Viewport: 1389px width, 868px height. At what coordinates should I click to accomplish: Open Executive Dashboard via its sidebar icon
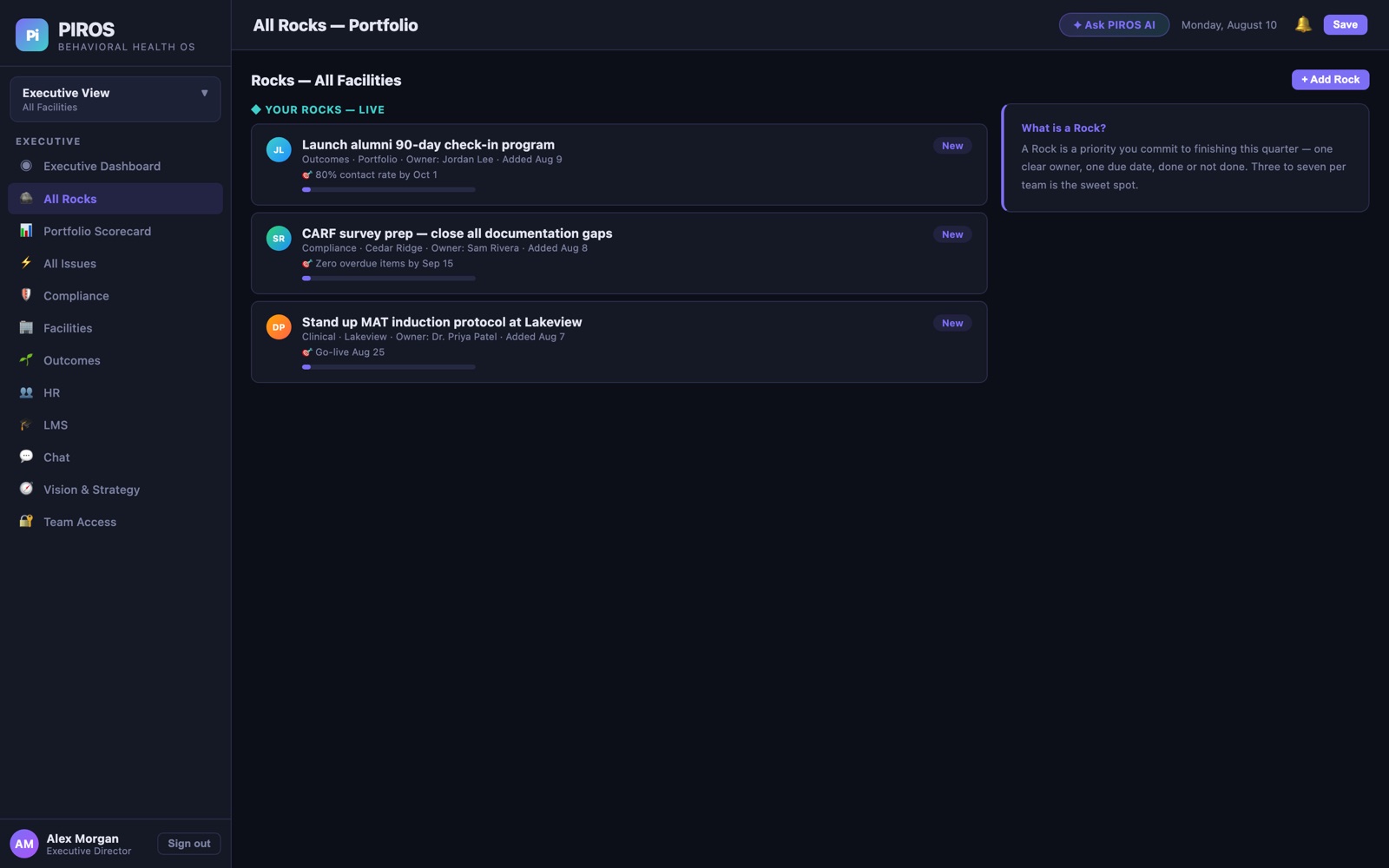[26, 166]
